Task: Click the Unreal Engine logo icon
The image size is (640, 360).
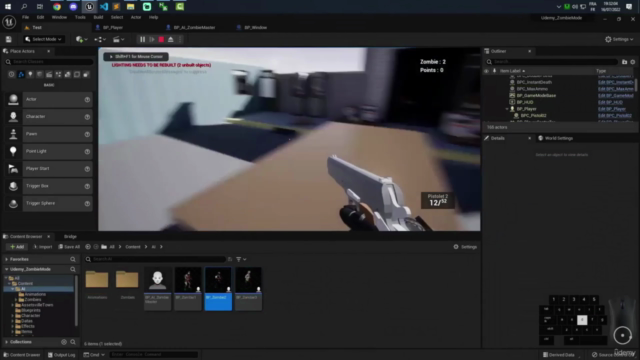Action: click(9, 22)
